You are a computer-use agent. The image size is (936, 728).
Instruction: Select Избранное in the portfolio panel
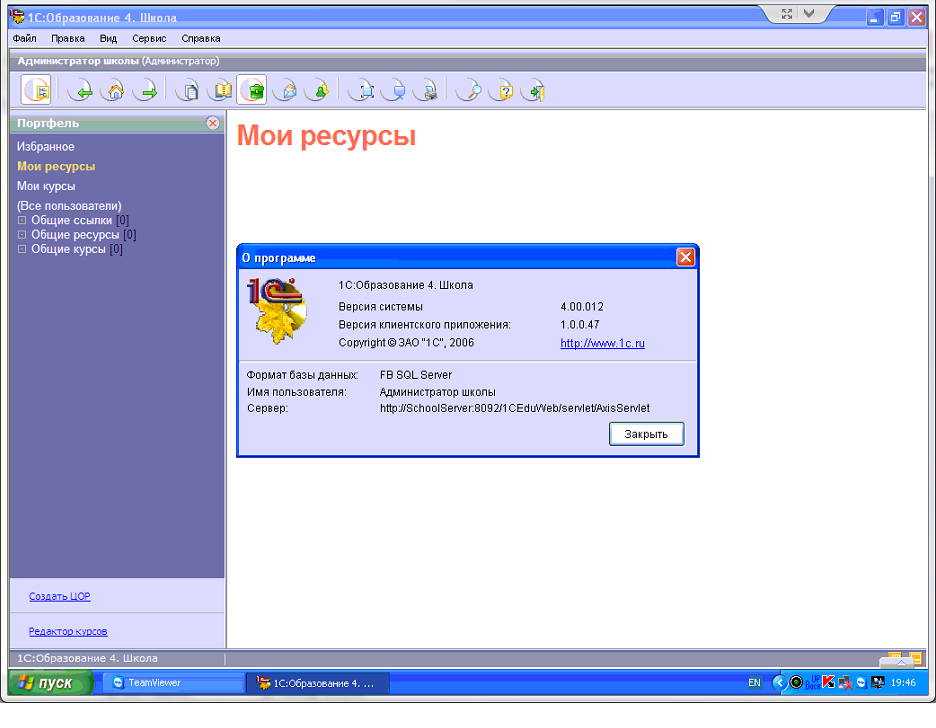(45, 146)
